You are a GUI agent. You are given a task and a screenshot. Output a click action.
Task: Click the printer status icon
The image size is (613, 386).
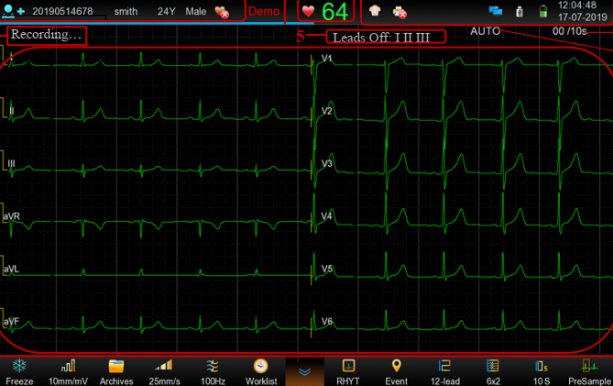400,12
